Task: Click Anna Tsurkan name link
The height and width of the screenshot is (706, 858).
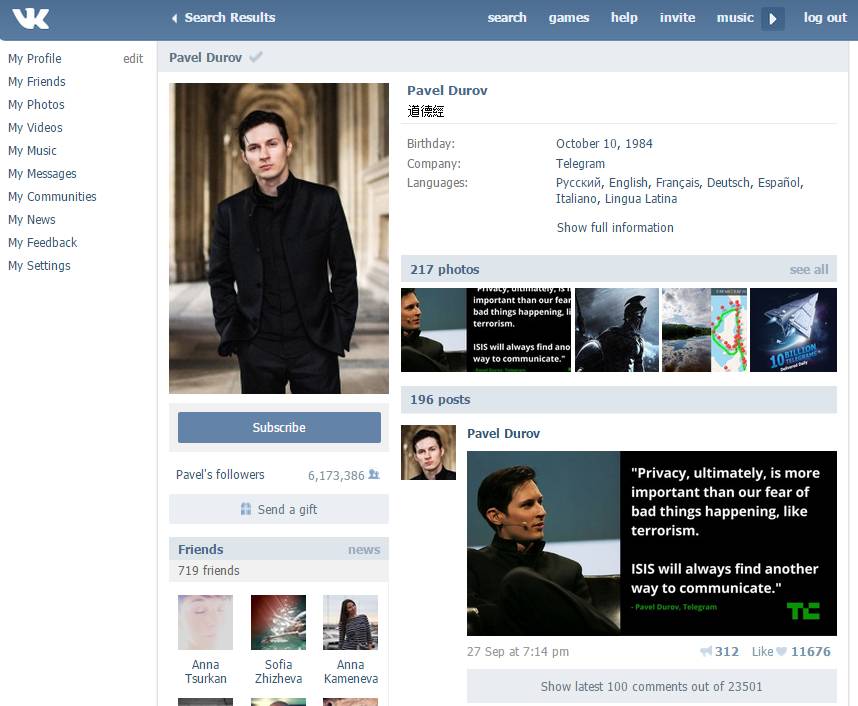Action: point(205,672)
